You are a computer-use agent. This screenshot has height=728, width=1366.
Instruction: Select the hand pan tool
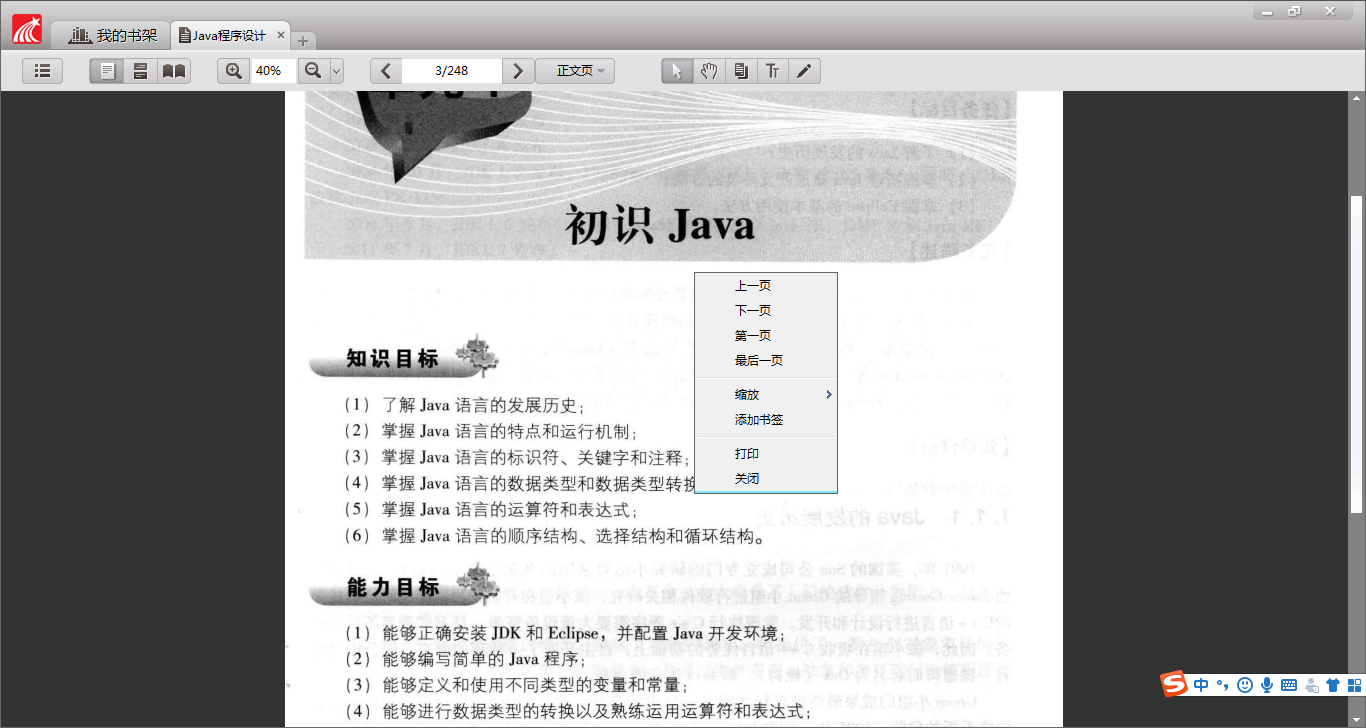click(708, 71)
